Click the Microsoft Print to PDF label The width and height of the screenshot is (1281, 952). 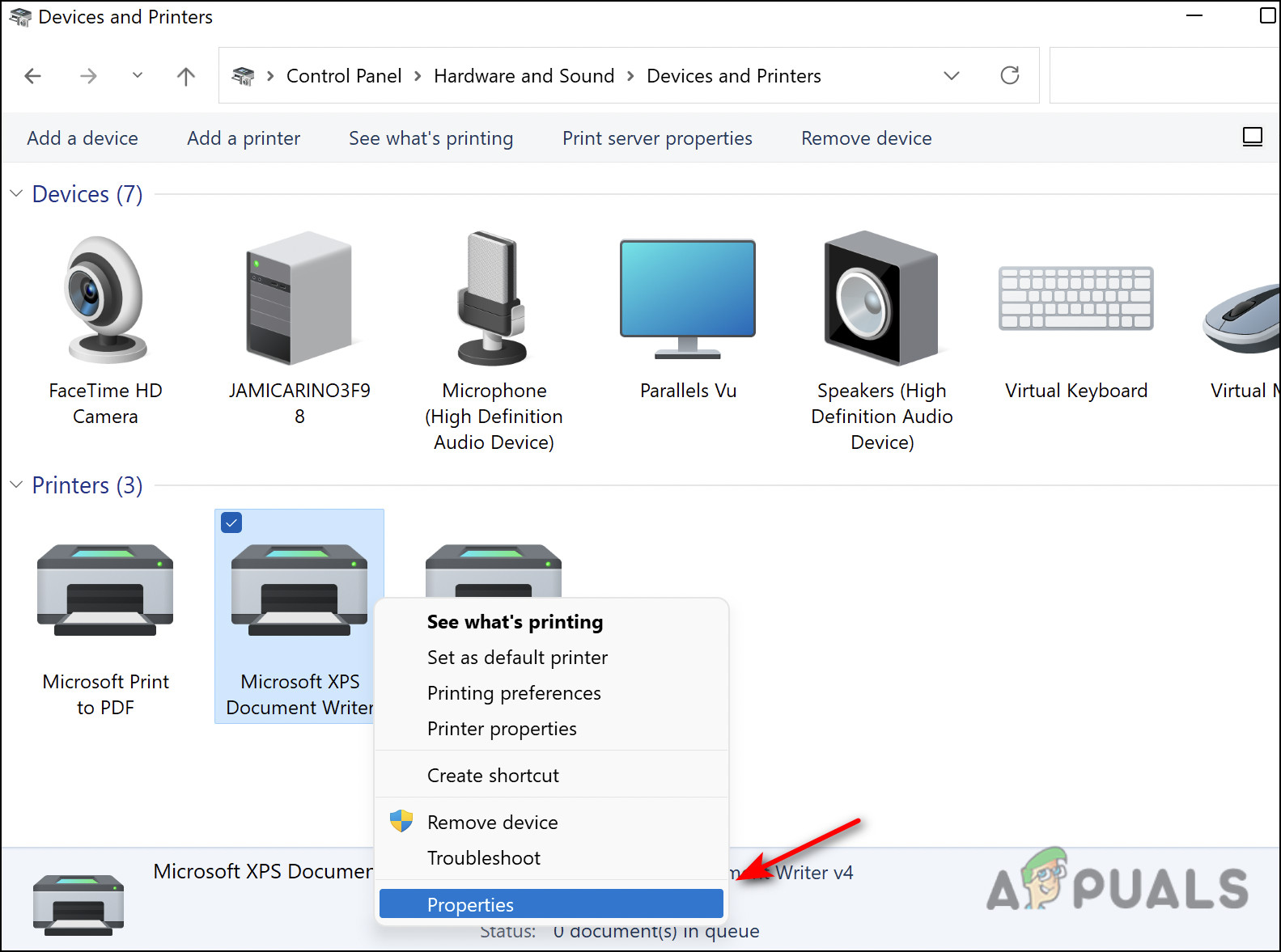(105, 695)
